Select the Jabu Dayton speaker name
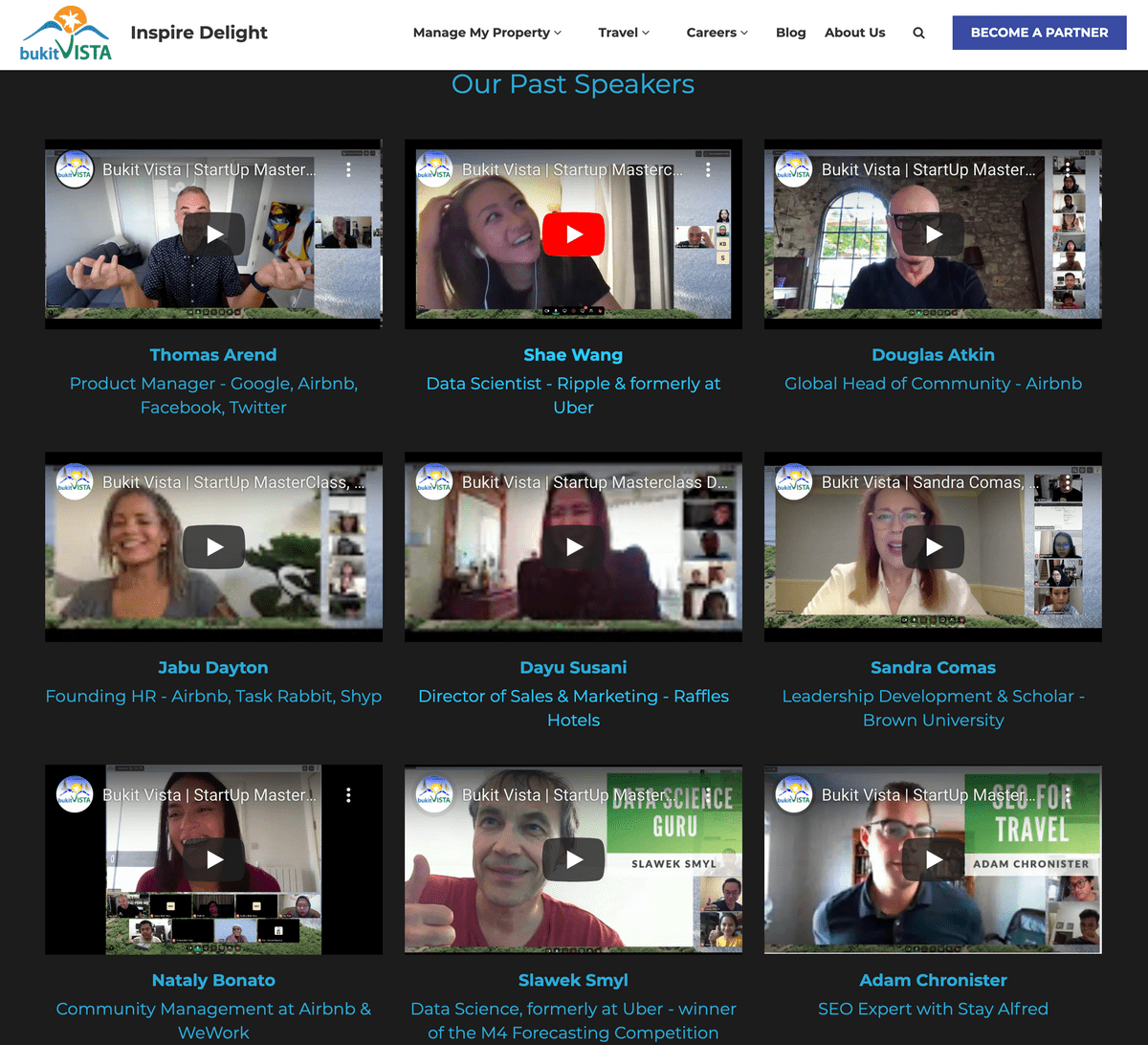This screenshot has width=1148, height=1045. tap(213, 668)
